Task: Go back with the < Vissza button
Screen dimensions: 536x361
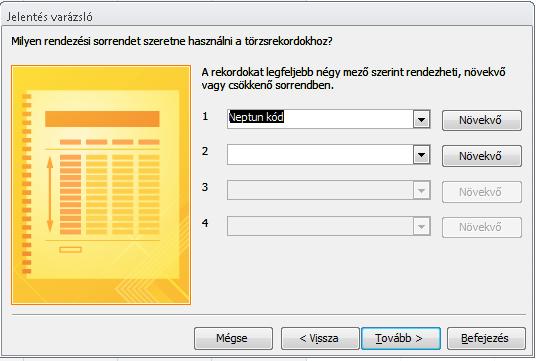Action: (x=320, y=338)
